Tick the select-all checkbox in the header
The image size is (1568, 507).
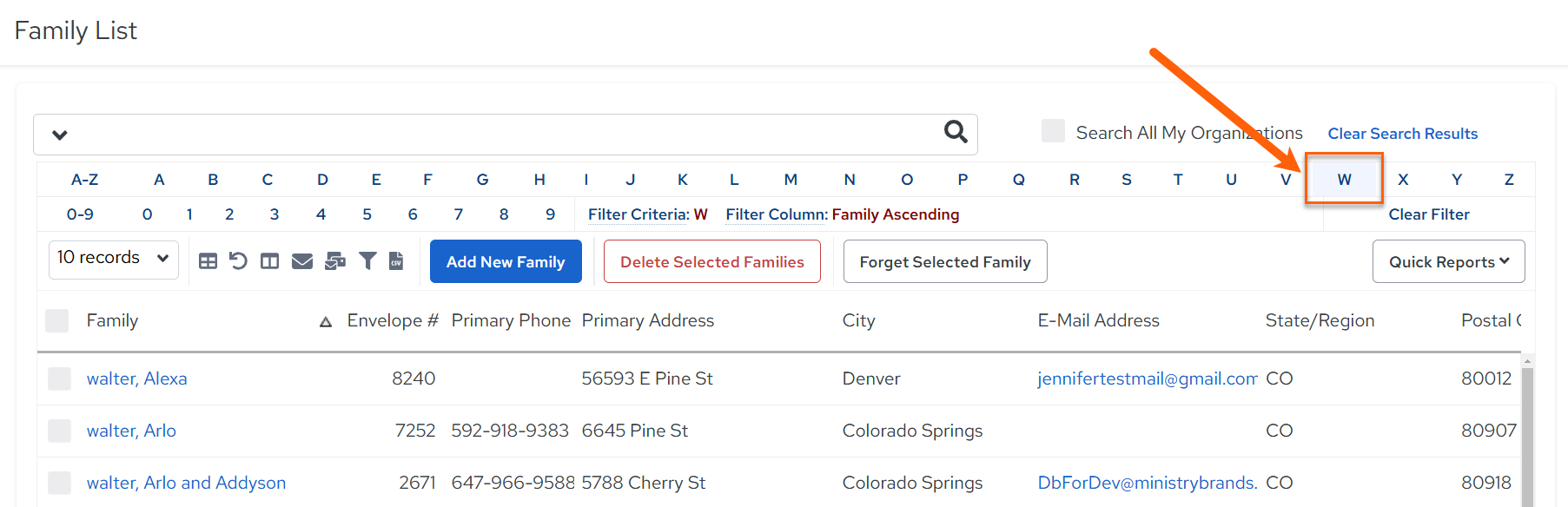[56, 320]
